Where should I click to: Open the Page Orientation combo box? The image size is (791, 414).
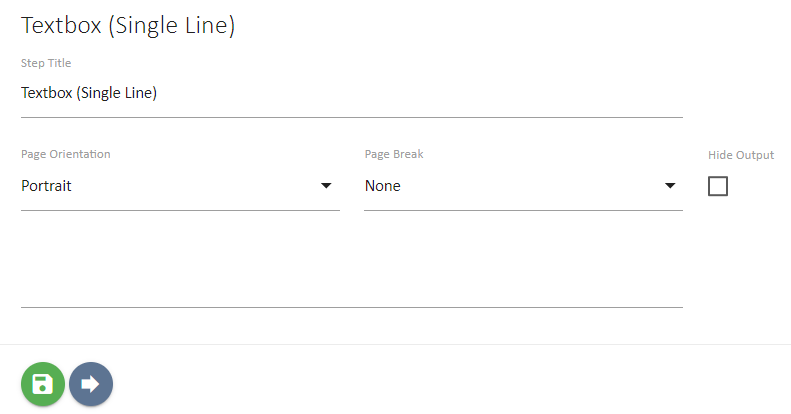pyautogui.click(x=180, y=186)
